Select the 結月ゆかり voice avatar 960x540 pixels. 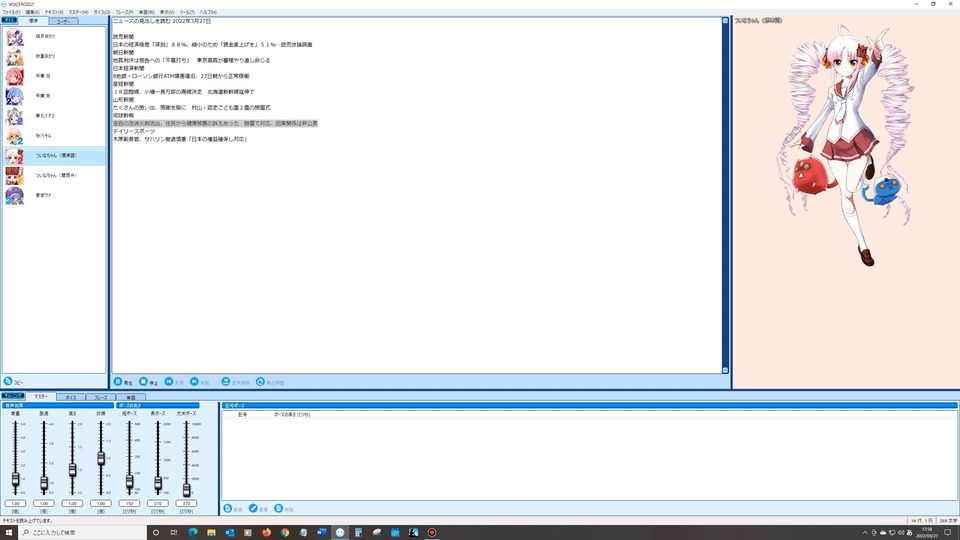pyautogui.click(x=15, y=37)
